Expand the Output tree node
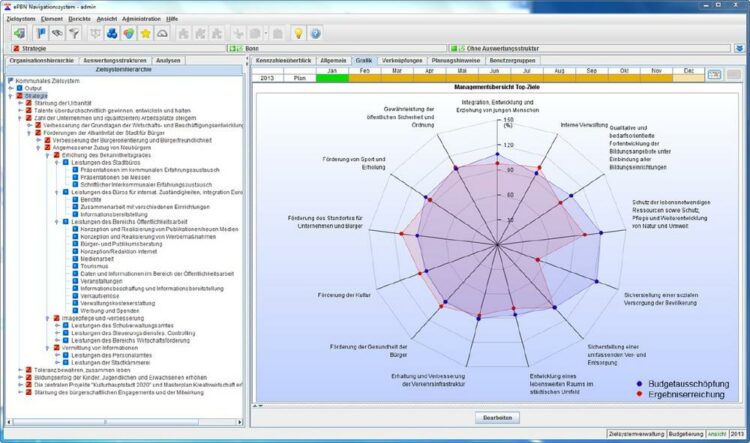750x443 pixels. (12, 88)
